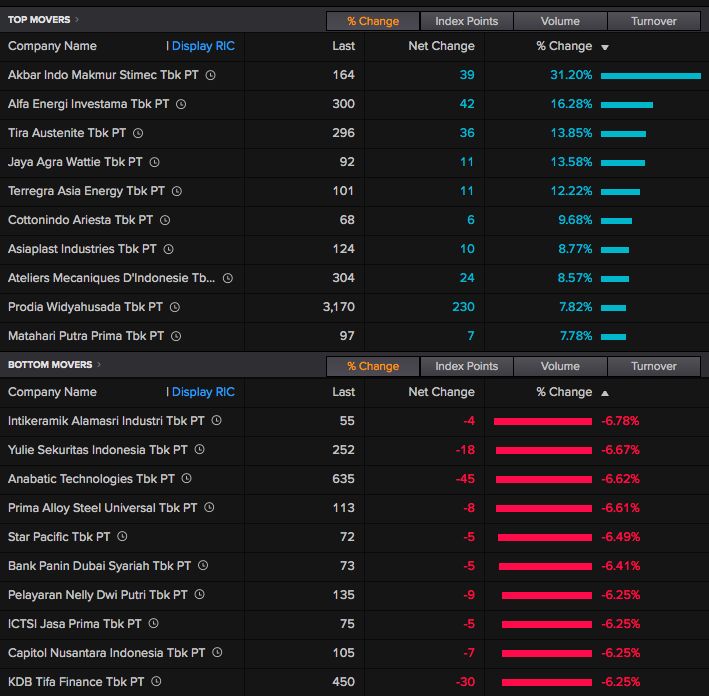Click Last value 3,170

pyautogui.click(x=339, y=307)
